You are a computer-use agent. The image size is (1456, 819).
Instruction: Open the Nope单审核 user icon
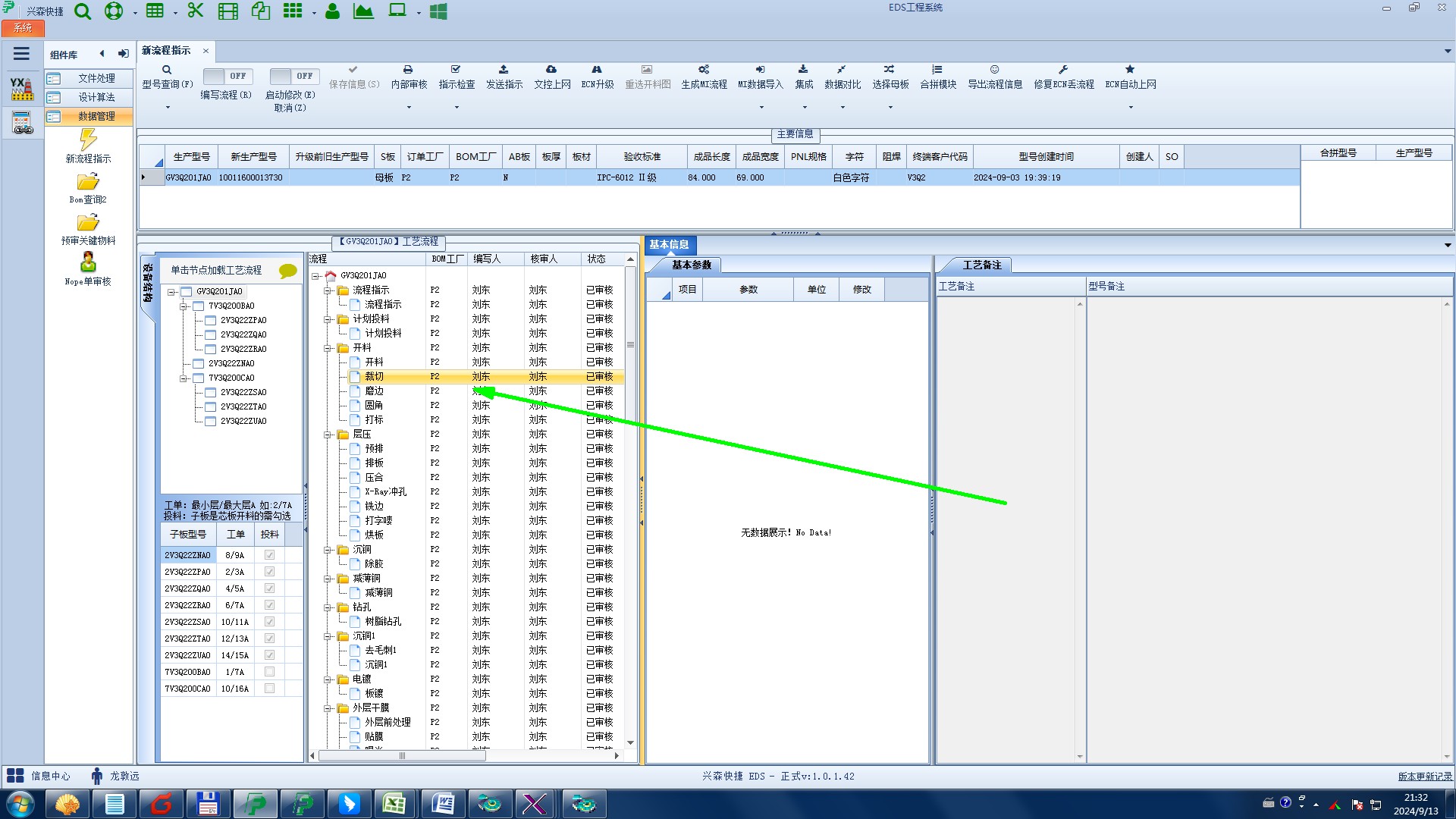88,262
